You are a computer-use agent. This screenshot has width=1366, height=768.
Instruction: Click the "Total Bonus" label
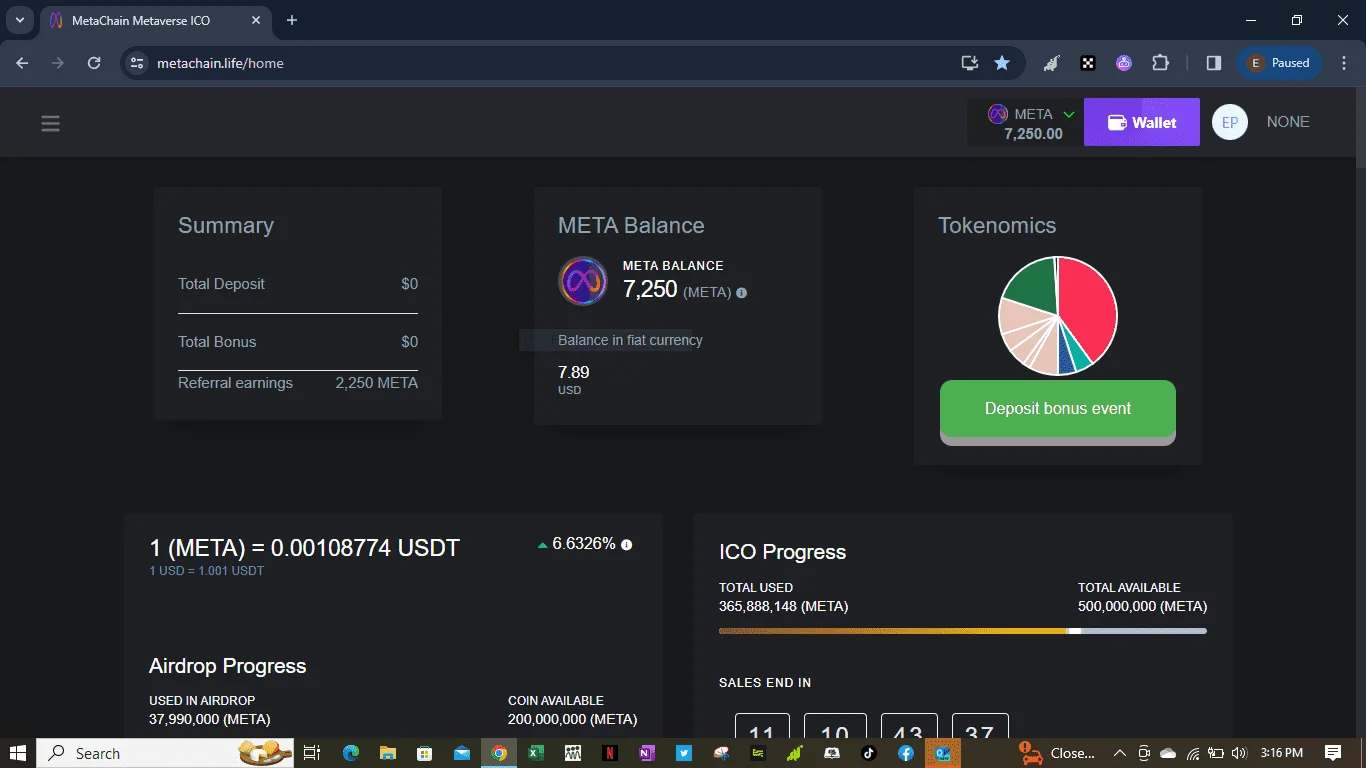217,342
